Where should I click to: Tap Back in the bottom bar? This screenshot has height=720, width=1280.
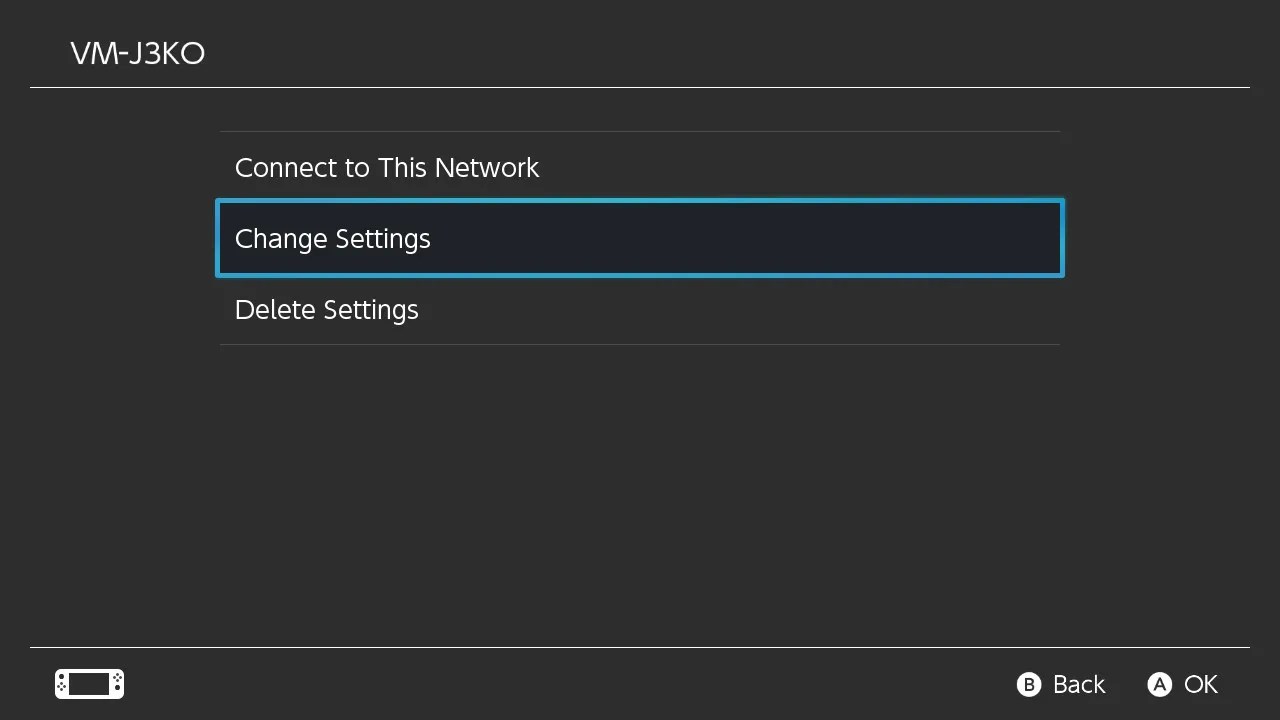(x=1077, y=684)
